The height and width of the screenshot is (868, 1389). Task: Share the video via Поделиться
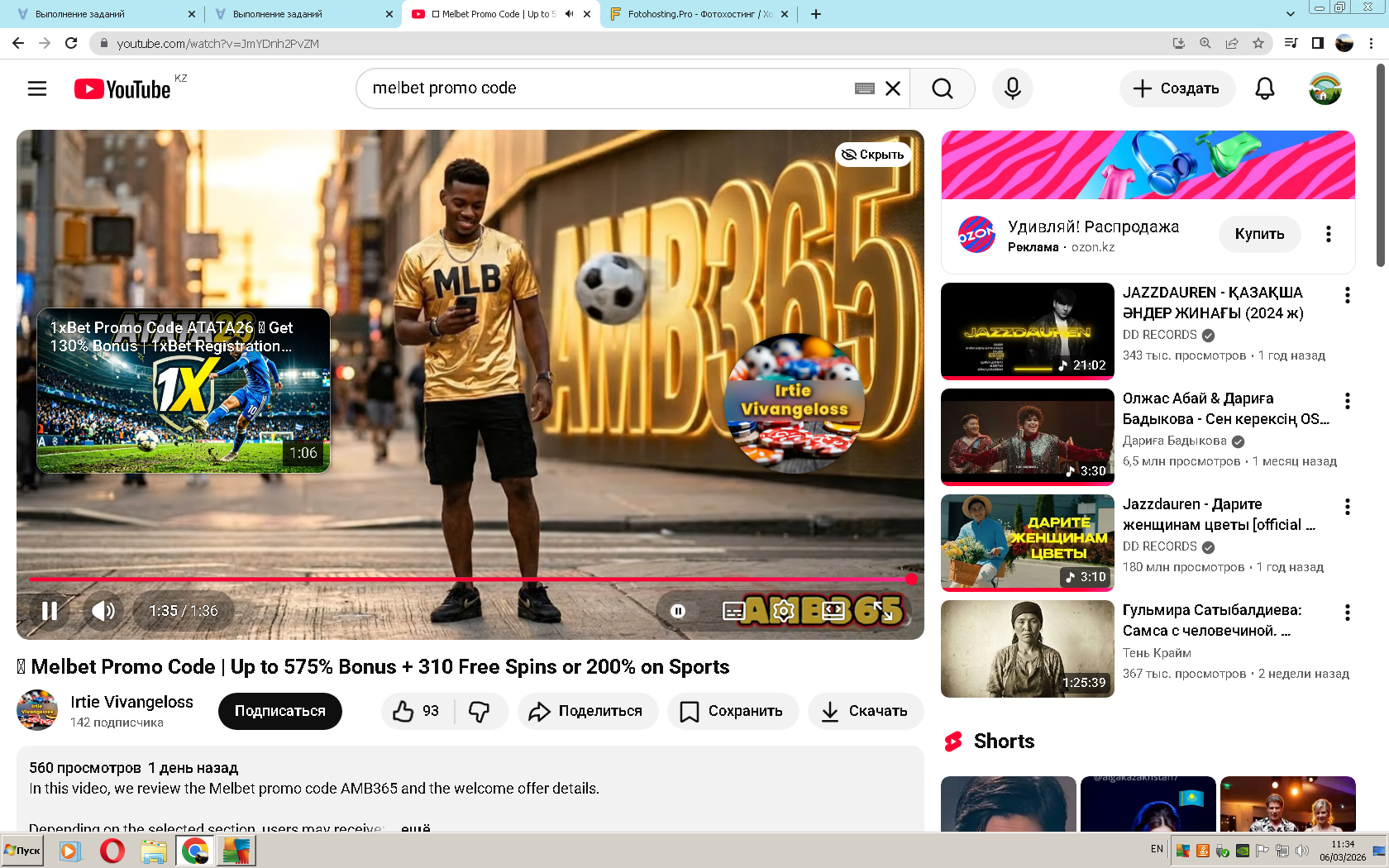click(588, 711)
